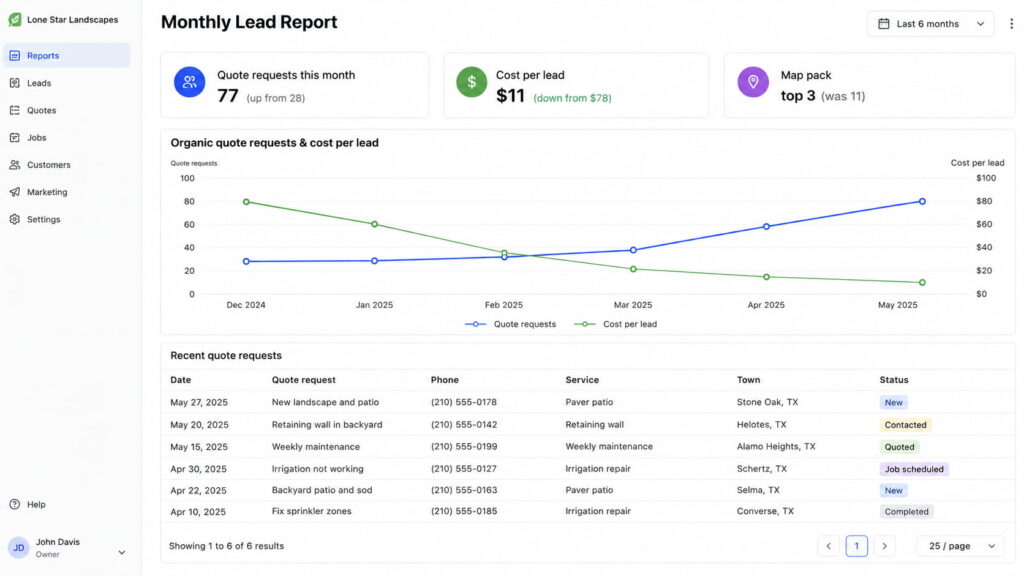Go to previous results page
Screen dimensions: 1024x576
point(828,546)
